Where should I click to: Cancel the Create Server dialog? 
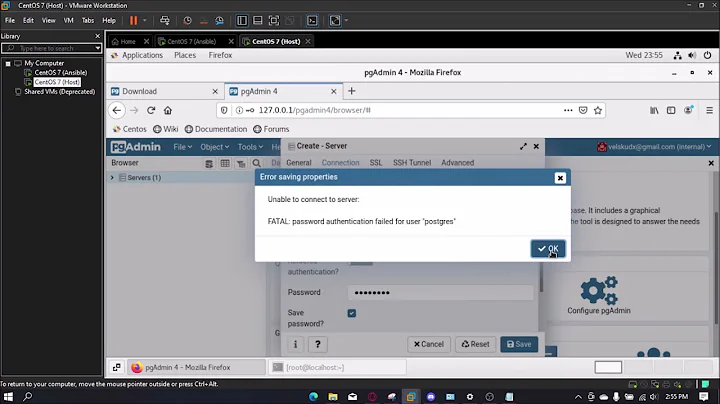pyautogui.click(x=428, y=344)
